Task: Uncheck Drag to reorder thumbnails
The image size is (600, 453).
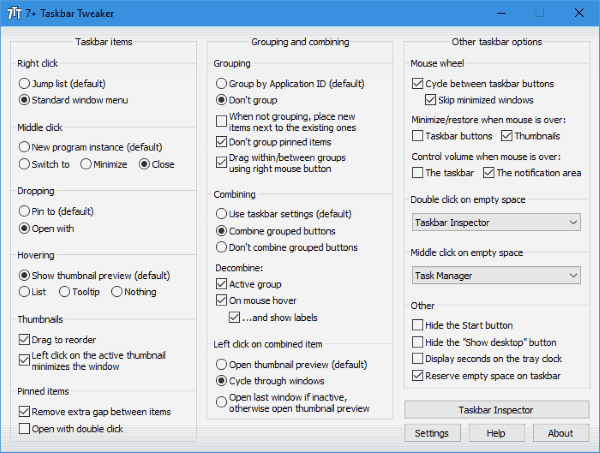Action: (25, 340)
